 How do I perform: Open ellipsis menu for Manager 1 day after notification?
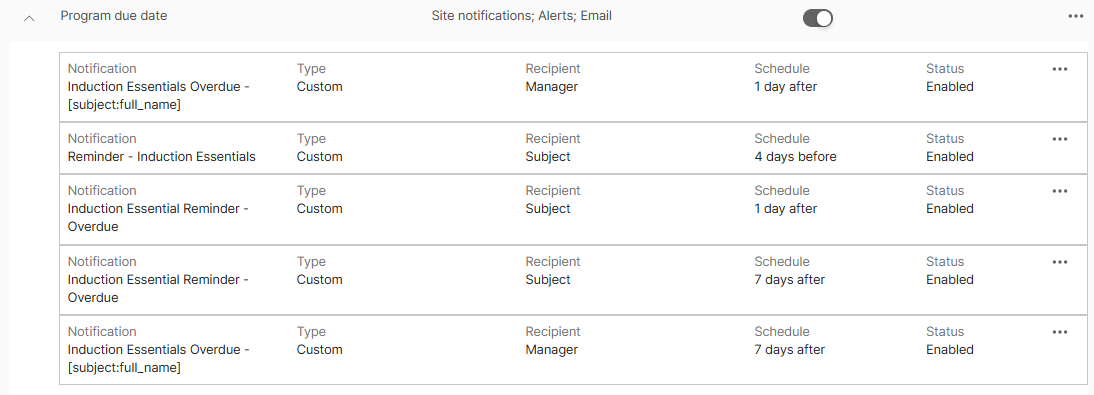(1060, 69)
